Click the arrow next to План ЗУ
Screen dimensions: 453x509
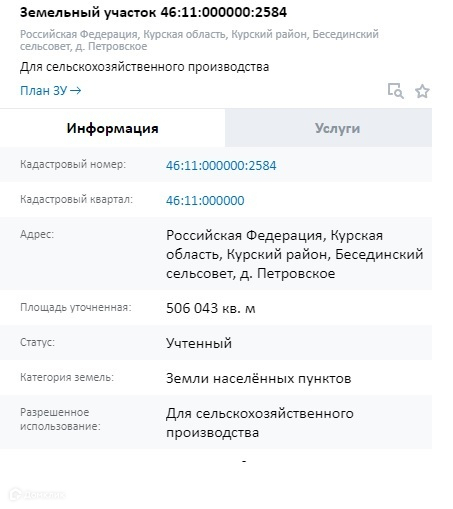tap(76, 91)
